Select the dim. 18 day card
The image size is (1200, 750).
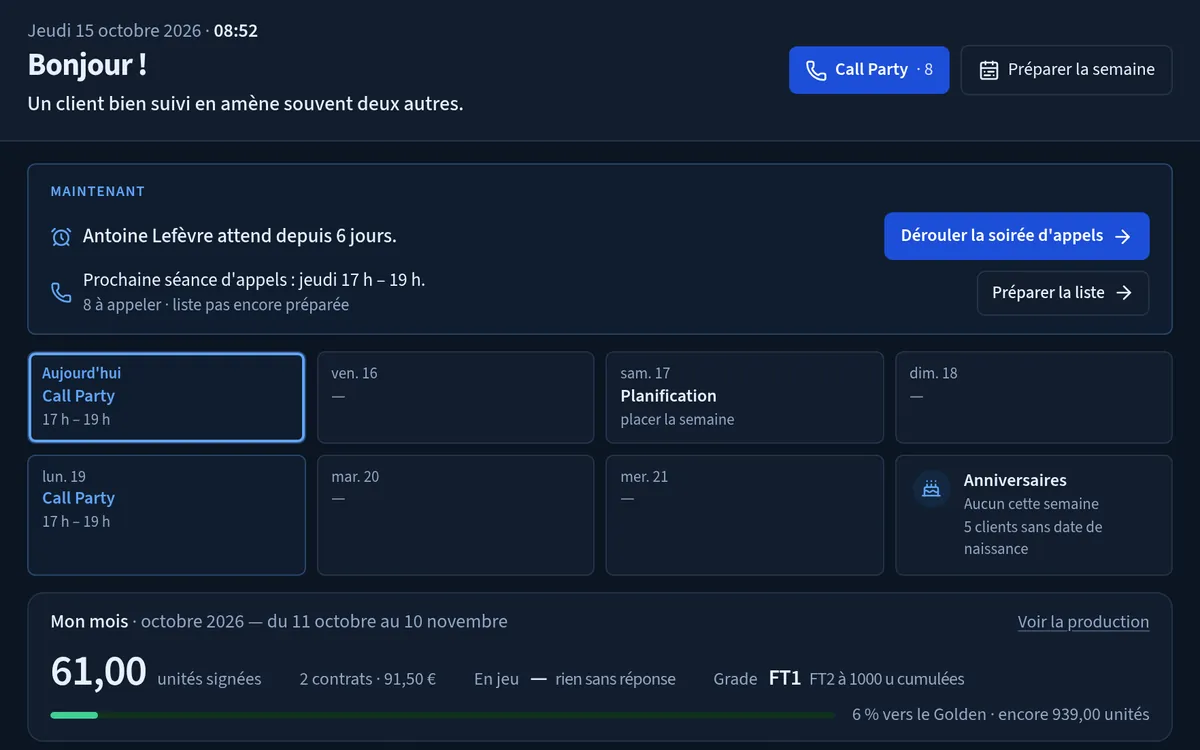click(x=1034, y=397)
